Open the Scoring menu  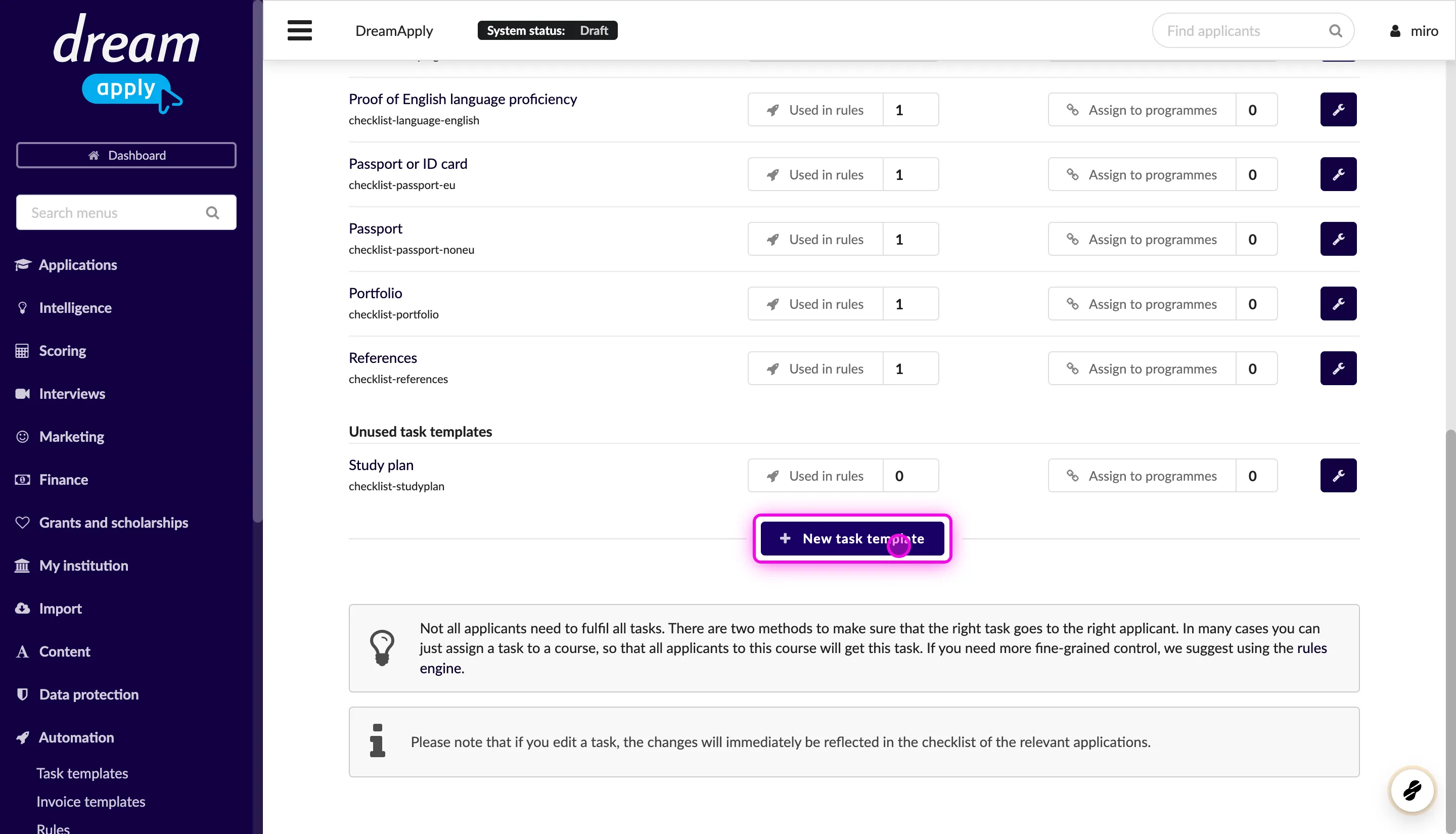pyautogui.click(x=62, y=351)
